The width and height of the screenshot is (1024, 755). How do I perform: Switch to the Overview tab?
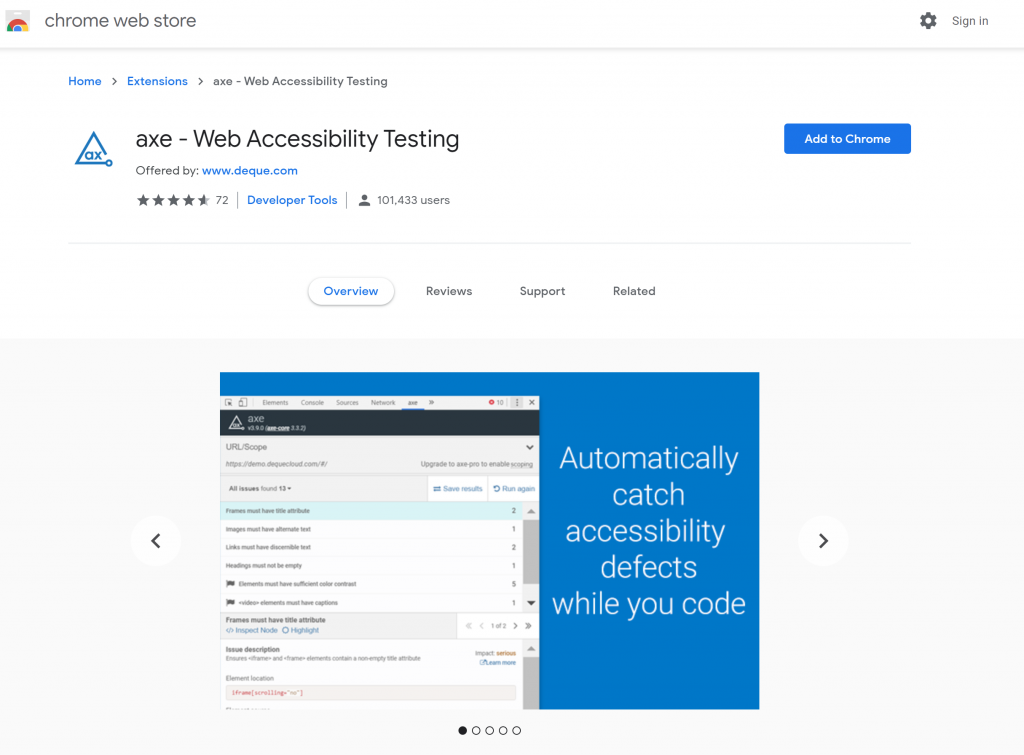point(351,291)
